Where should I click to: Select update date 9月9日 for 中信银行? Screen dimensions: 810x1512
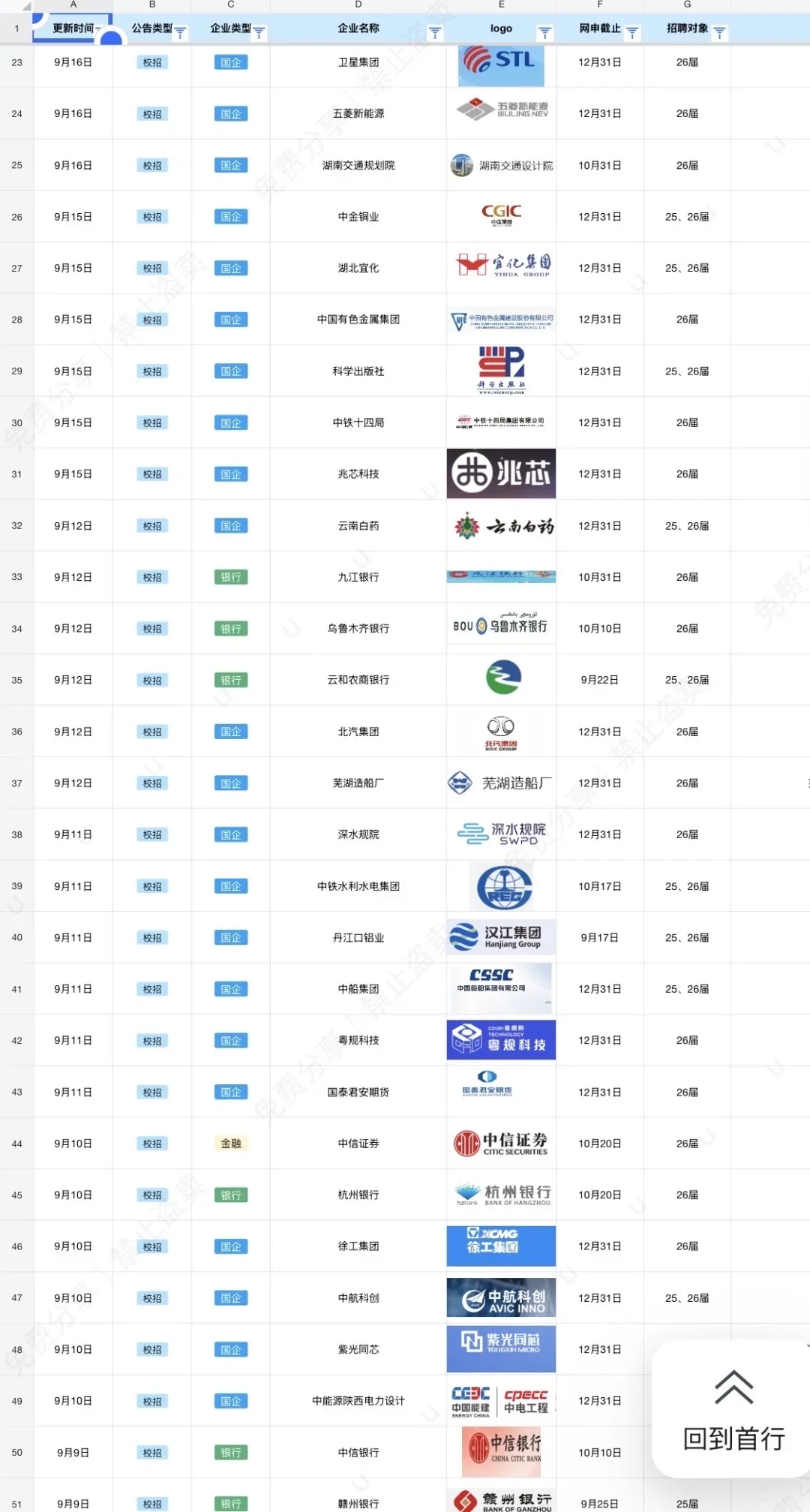73,1453
